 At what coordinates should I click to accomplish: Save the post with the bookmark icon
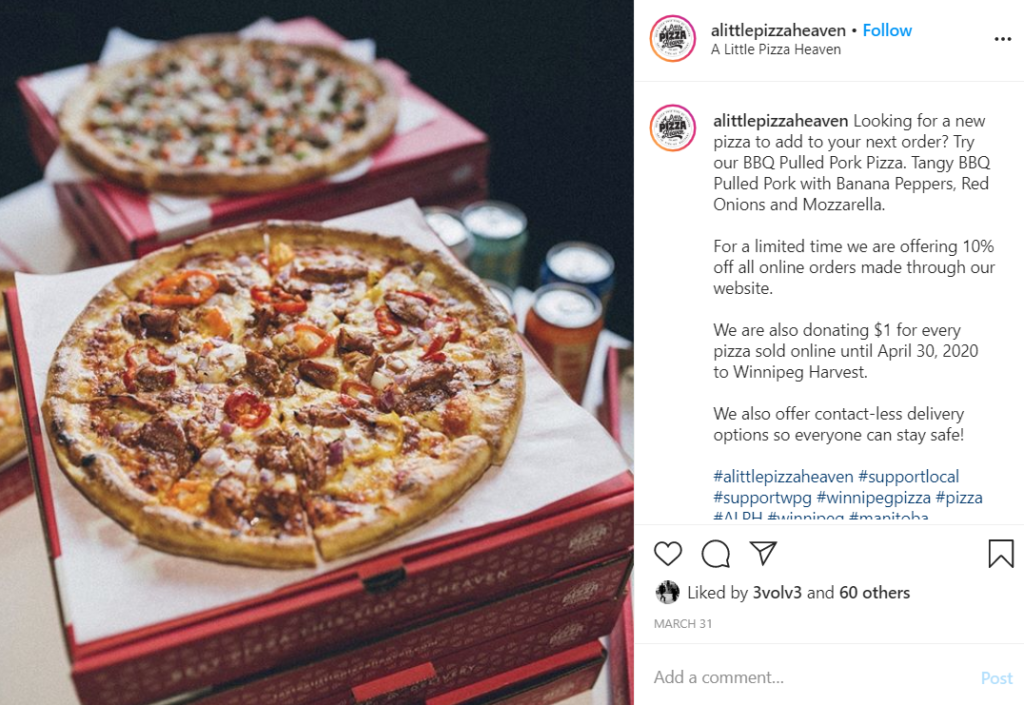tap(1000, 554)
